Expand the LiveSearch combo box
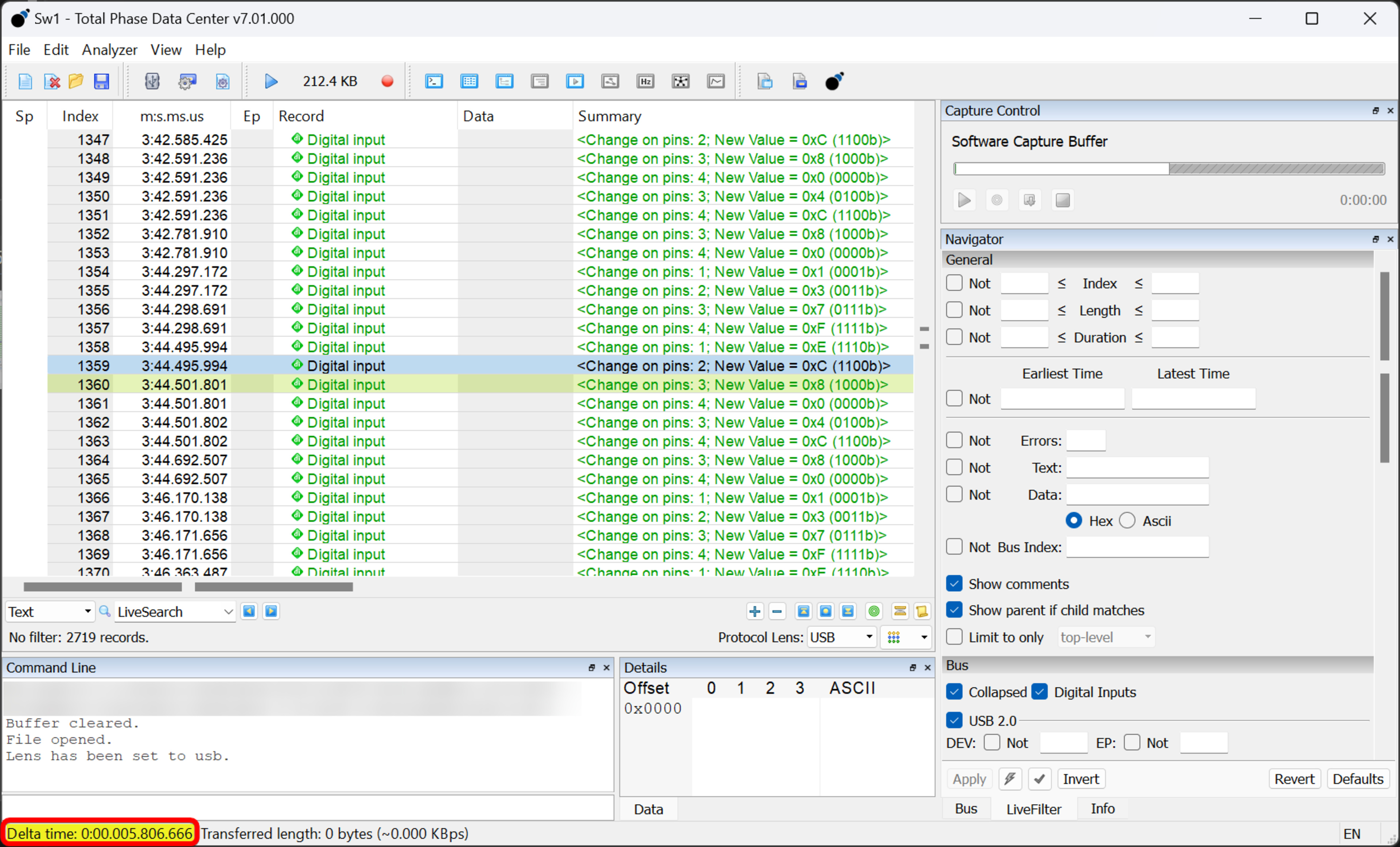 pos(228,612)
